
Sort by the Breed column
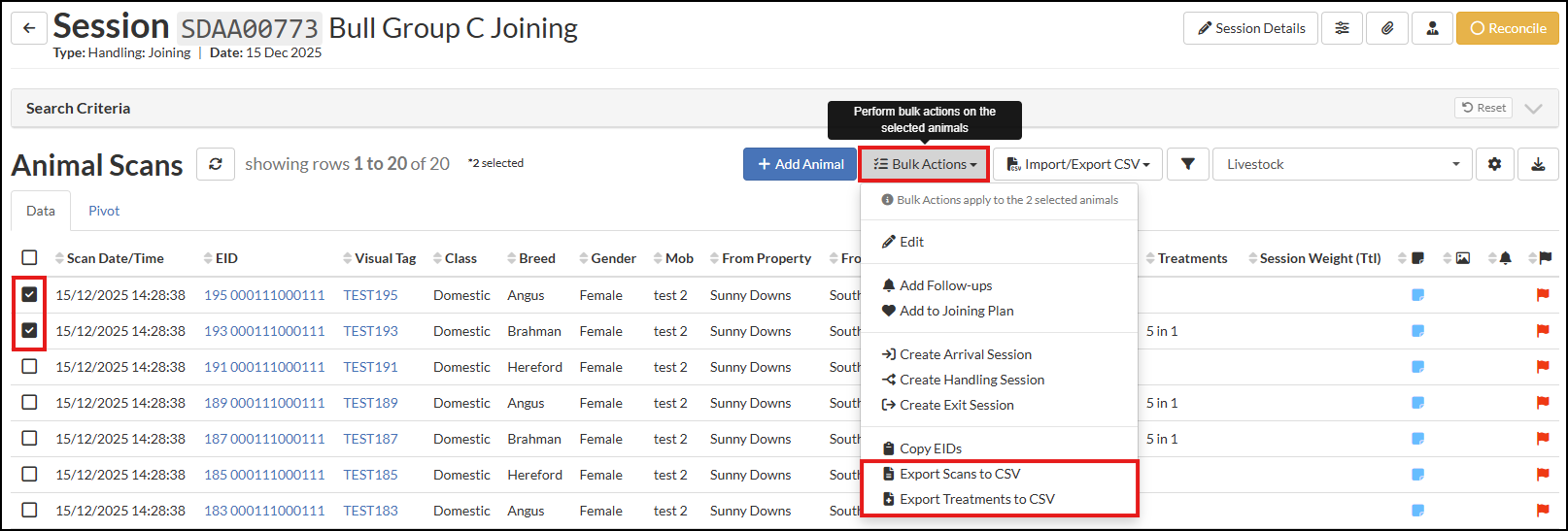click(530, 258)
